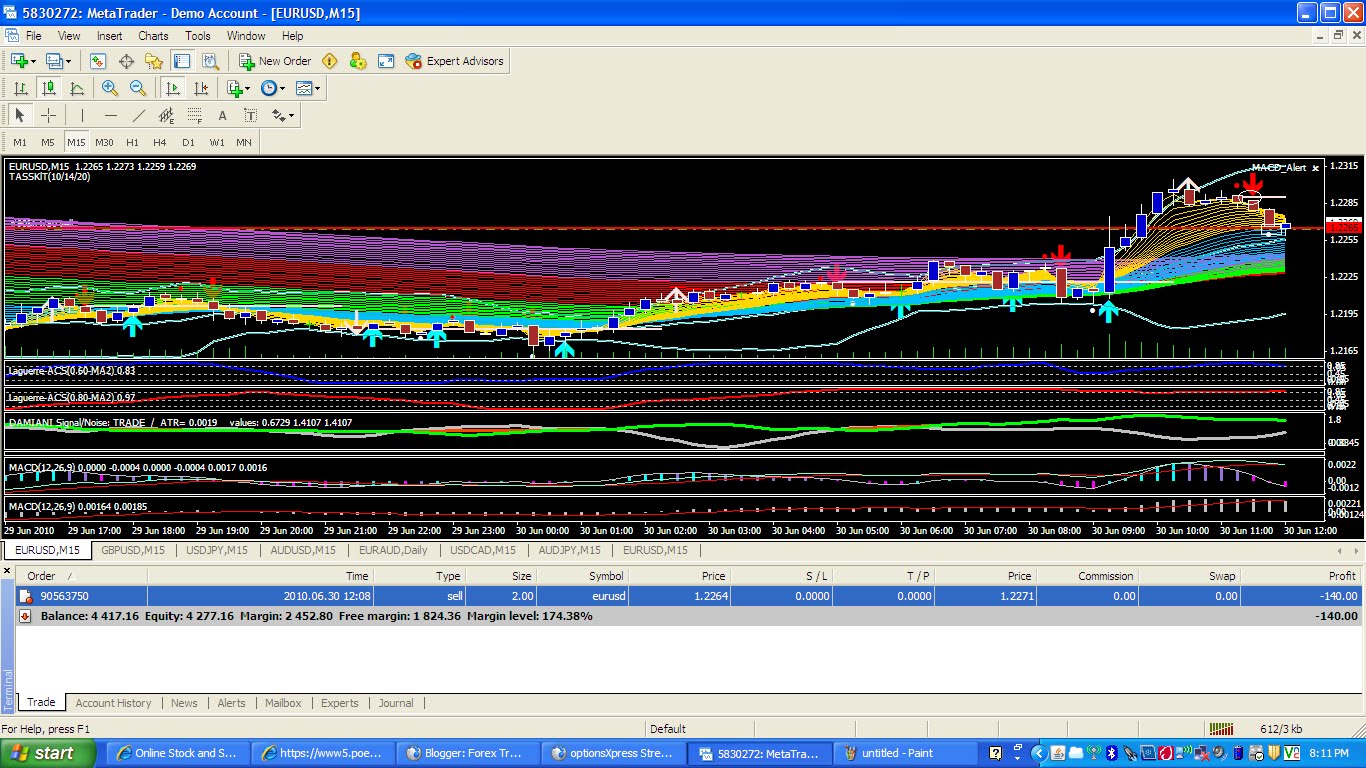Click the Strategy Tester magnifier icon
Screen dimensions: 1366x768
(x=210, y=61)
